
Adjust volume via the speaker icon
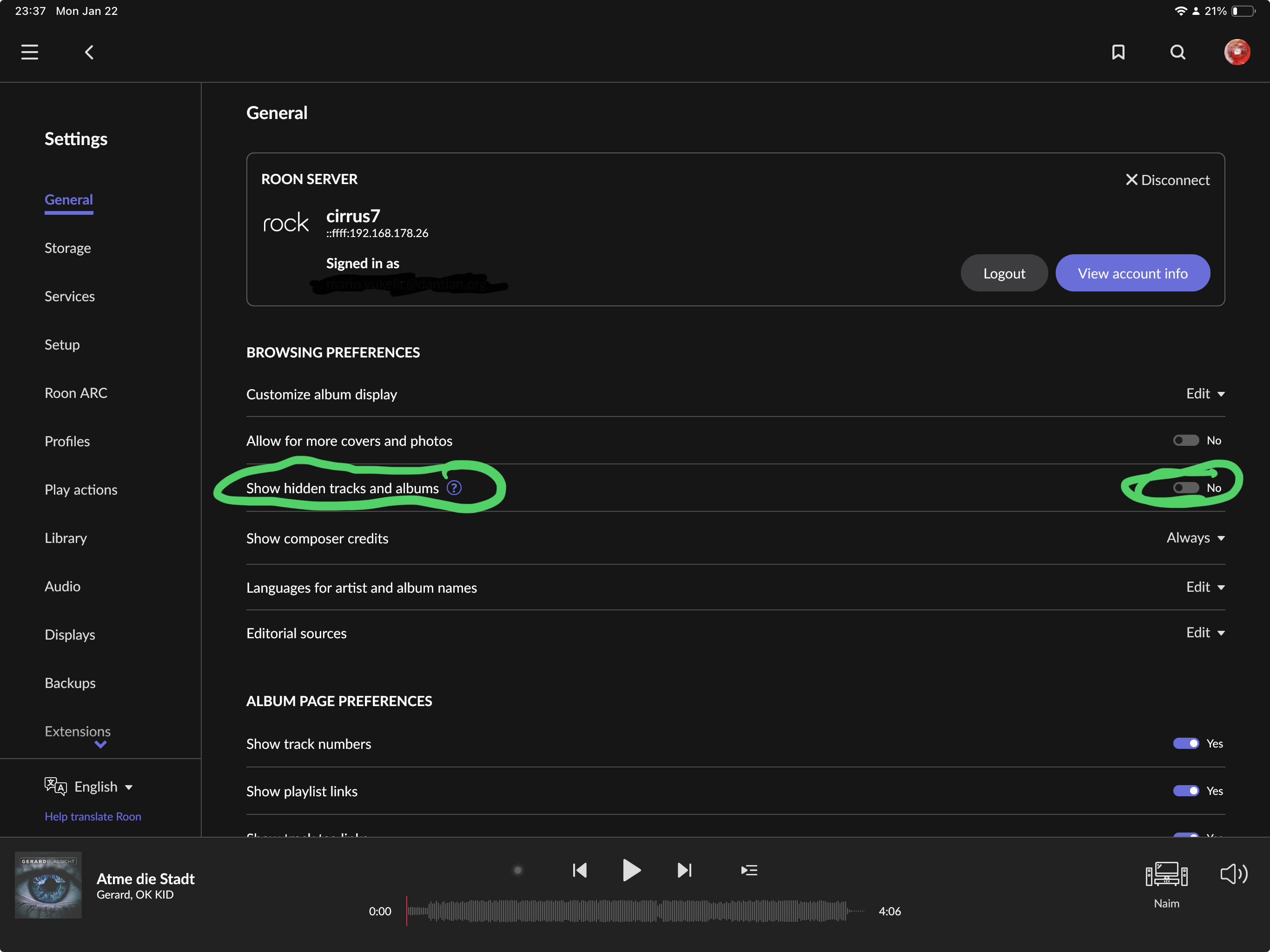click(x=1233, y=873)
